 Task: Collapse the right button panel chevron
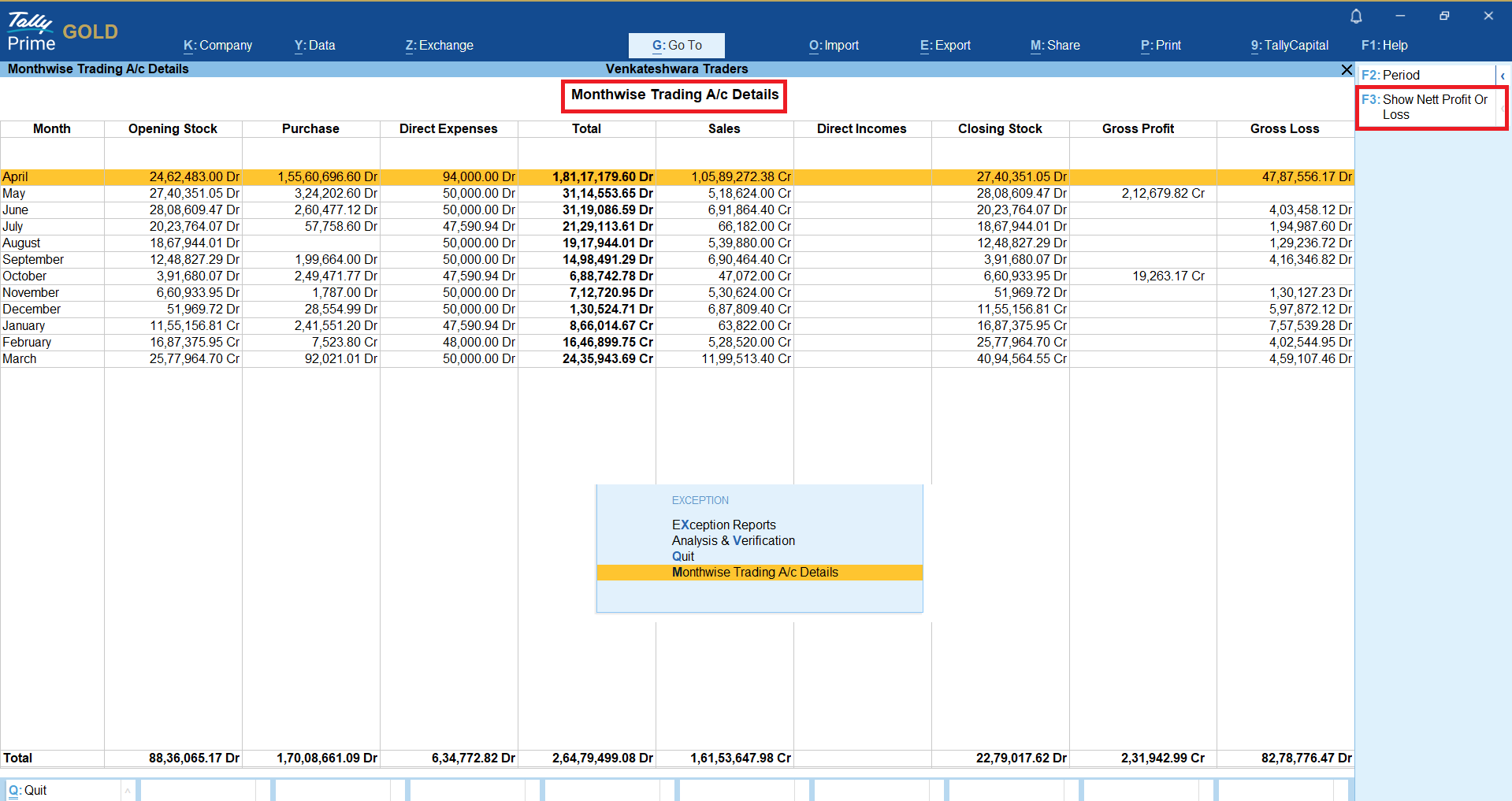[x=1503, y=76]
